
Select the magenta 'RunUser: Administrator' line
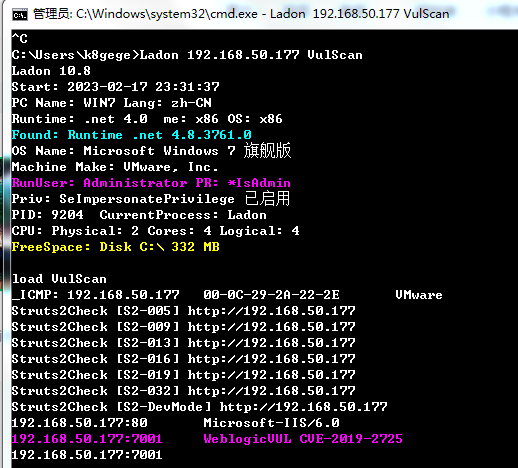[x=151, y=183]
